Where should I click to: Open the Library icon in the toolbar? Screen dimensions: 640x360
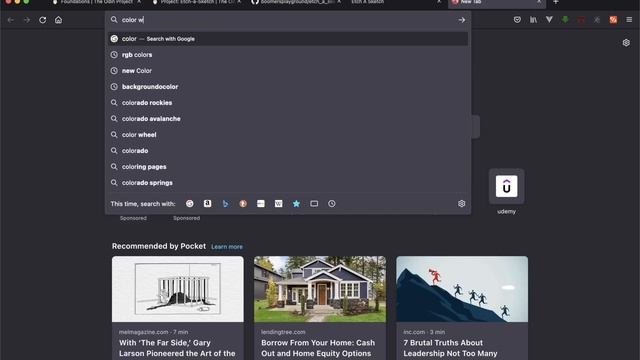click(x=533, y=20)
